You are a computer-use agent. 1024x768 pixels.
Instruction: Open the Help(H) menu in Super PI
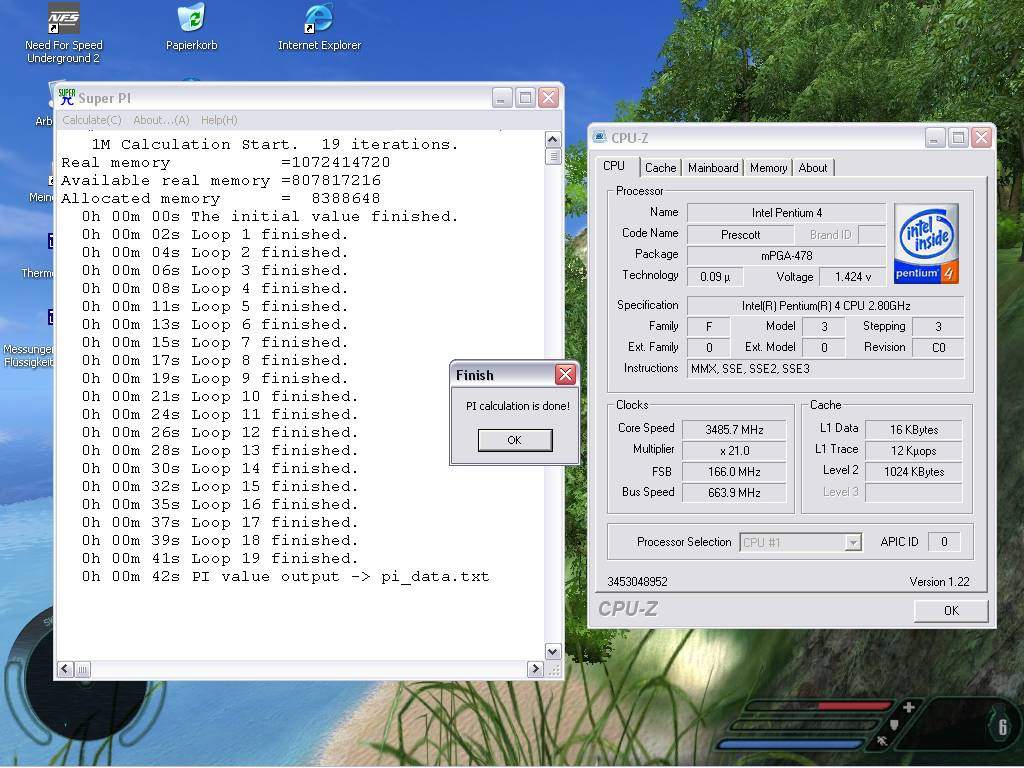[x=219, y=120]
